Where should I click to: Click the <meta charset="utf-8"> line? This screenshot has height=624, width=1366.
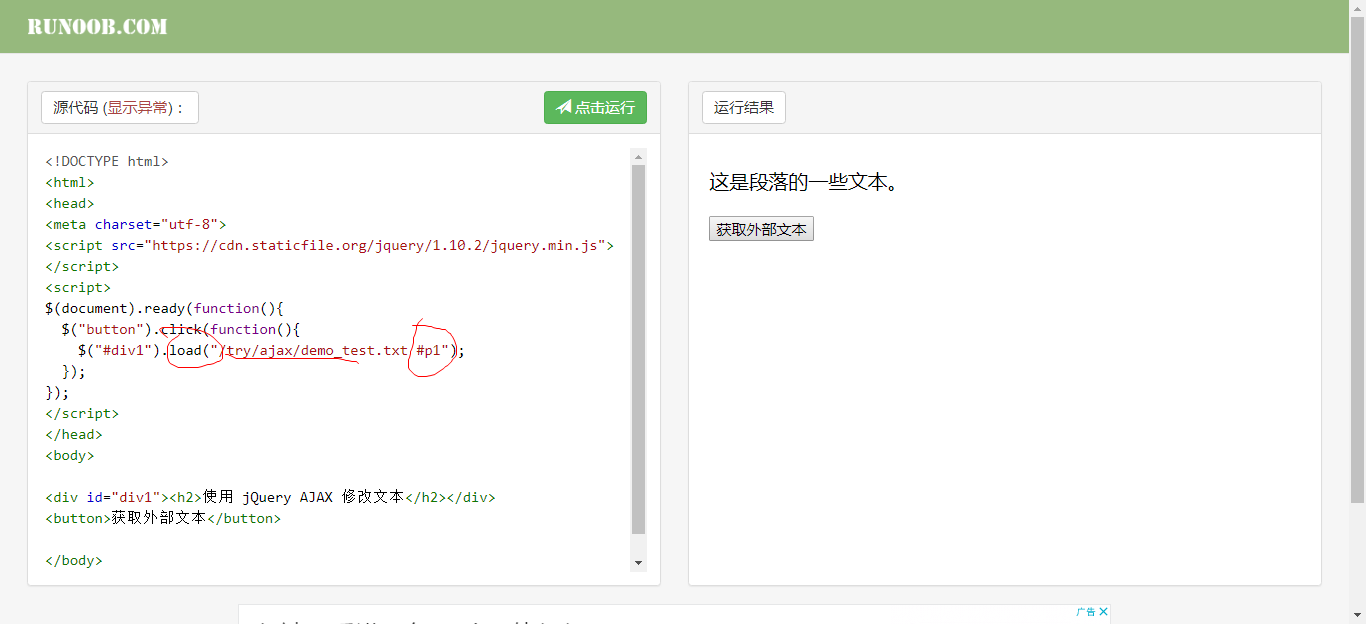click(136, 224)
